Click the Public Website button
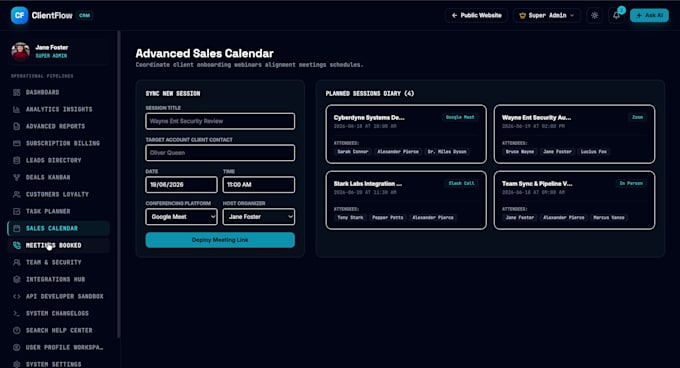 [476, 16]
